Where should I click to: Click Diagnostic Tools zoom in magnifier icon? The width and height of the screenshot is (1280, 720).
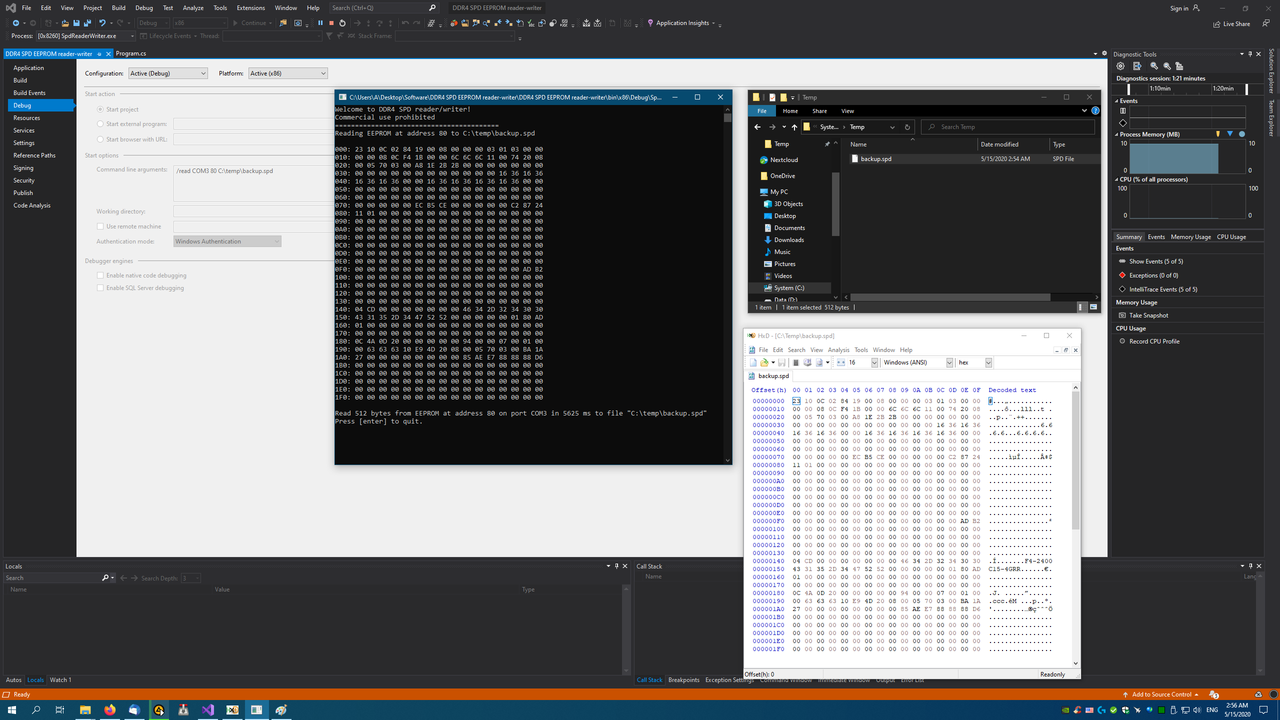pyautogui.click(x=1154, y=66)
